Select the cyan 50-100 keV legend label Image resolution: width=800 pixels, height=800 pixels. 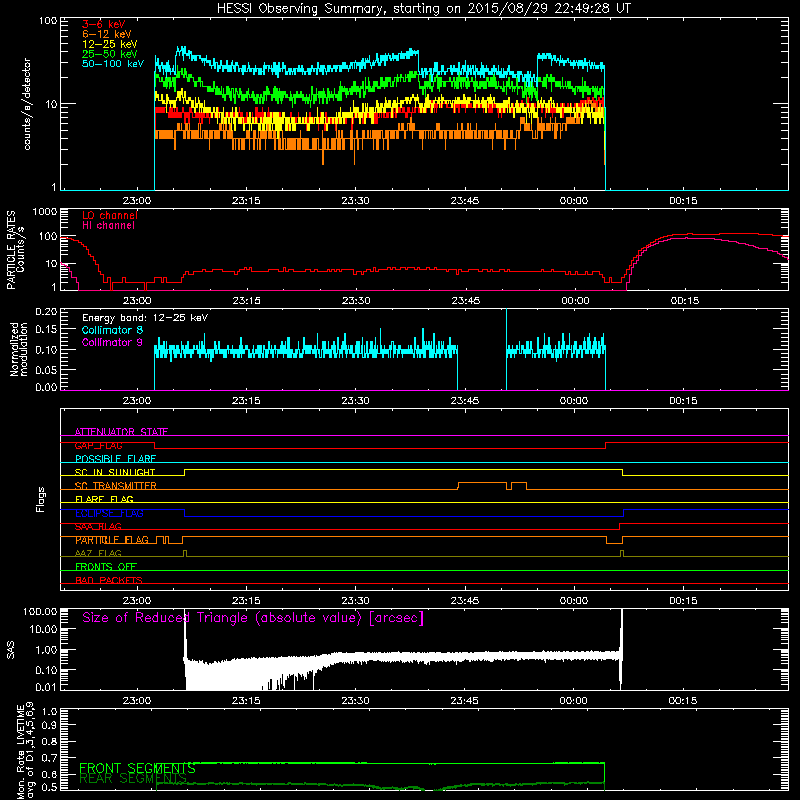coord(113,64)
